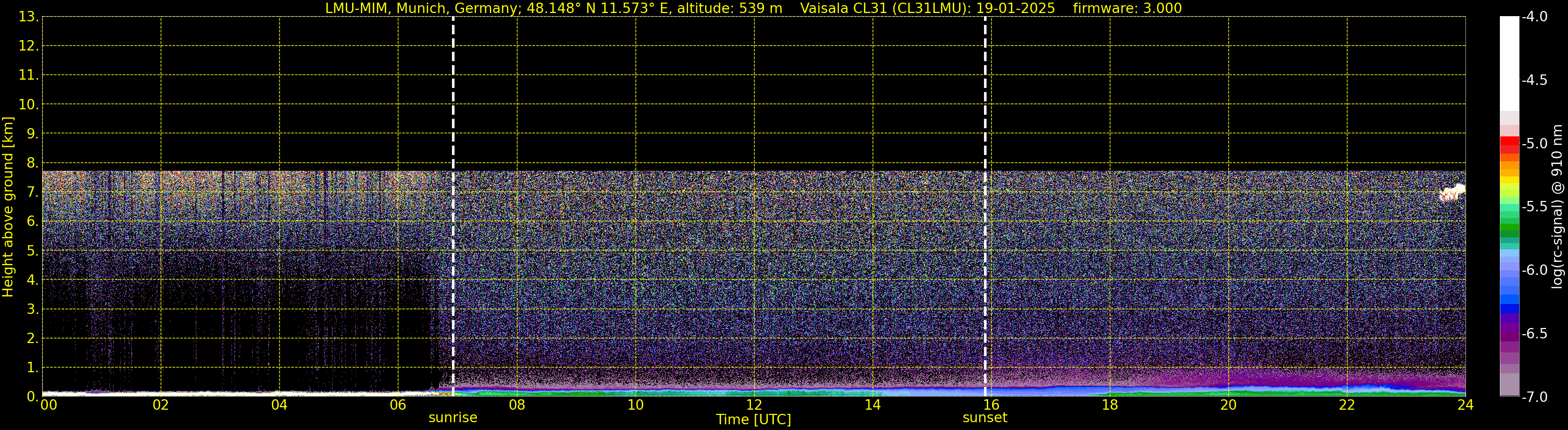Click the 'LMU-MIM, Munich, Germany' title text

[x=420, y=8]
